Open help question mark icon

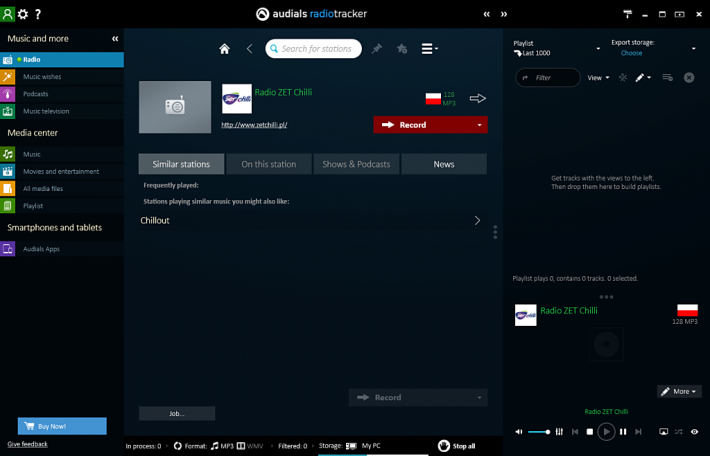(x=38, y=14)
